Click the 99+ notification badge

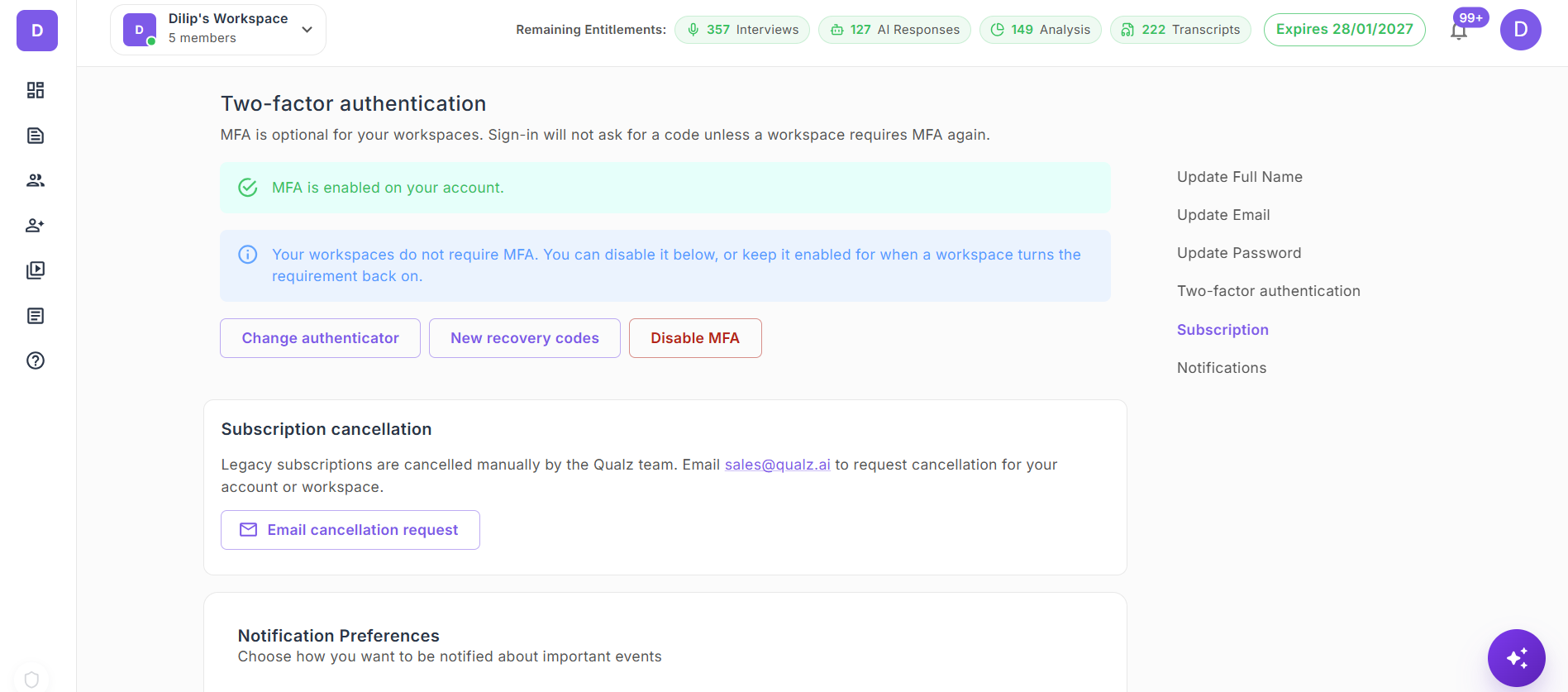pos(1471,17)
